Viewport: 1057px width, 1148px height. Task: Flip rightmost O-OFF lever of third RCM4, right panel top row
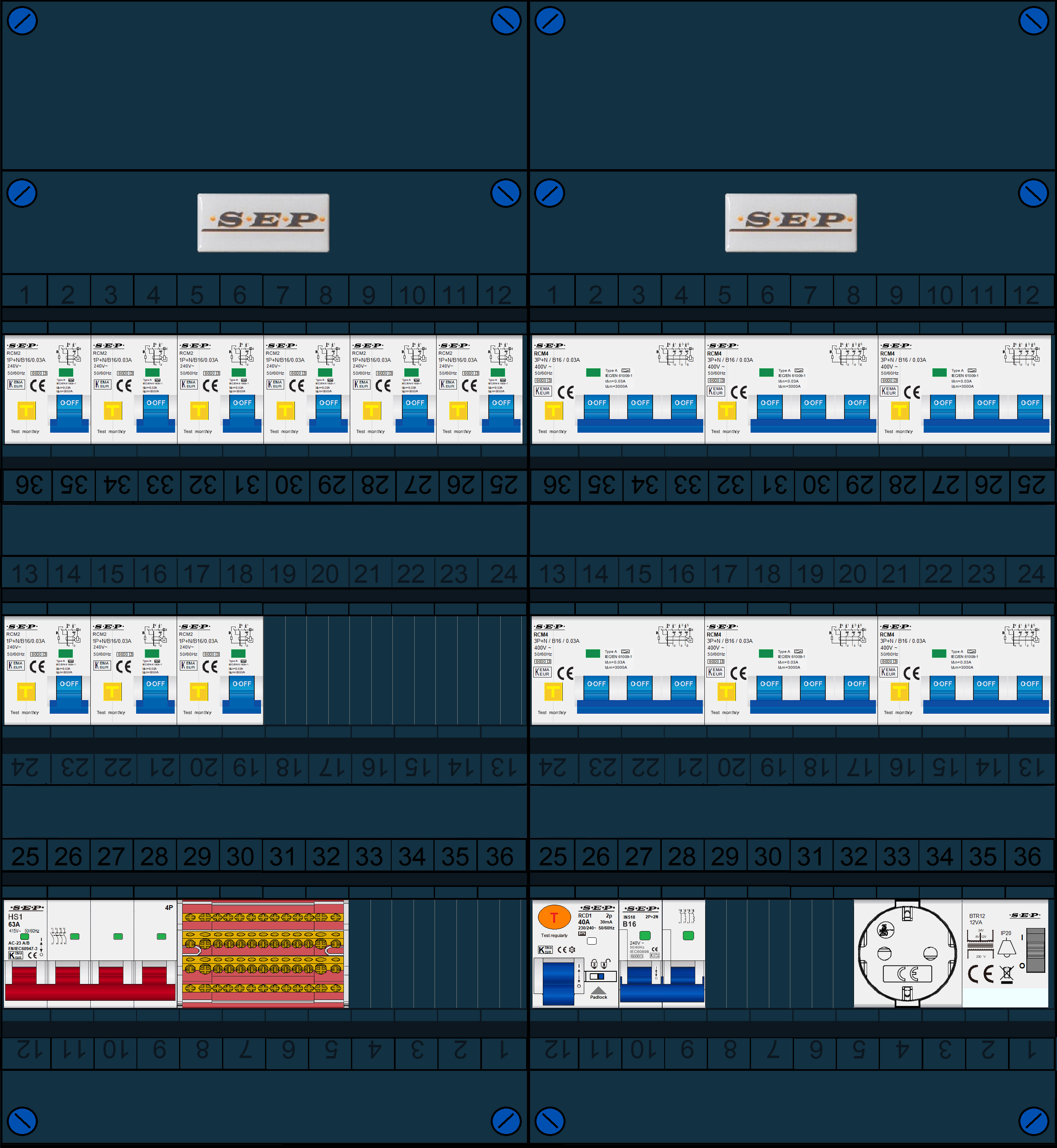click(1030, 407)
